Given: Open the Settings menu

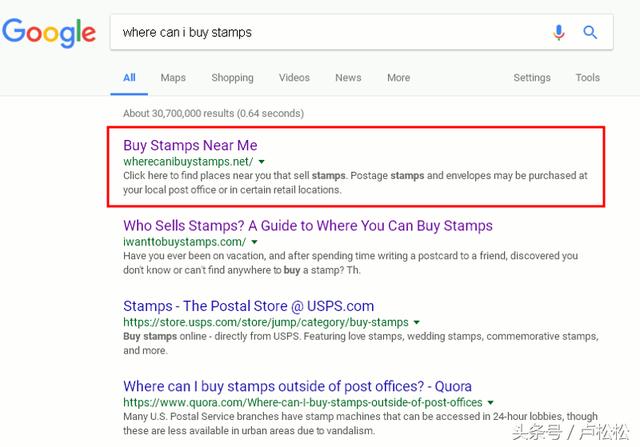Looking at the screenshot, I should [x=532, y=78].
